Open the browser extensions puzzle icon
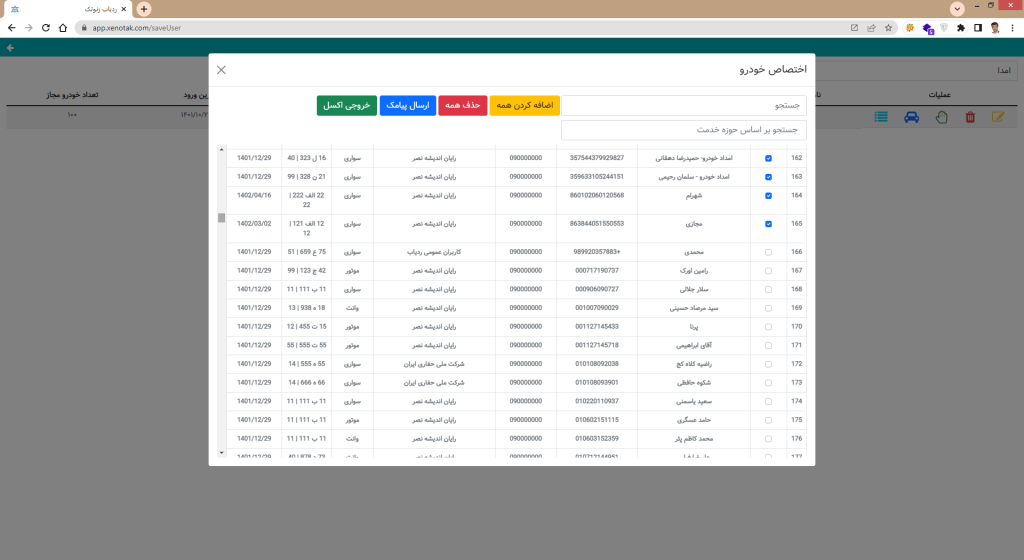The width and height of the screenshot is (1024, 560). (x=961, y=28)
